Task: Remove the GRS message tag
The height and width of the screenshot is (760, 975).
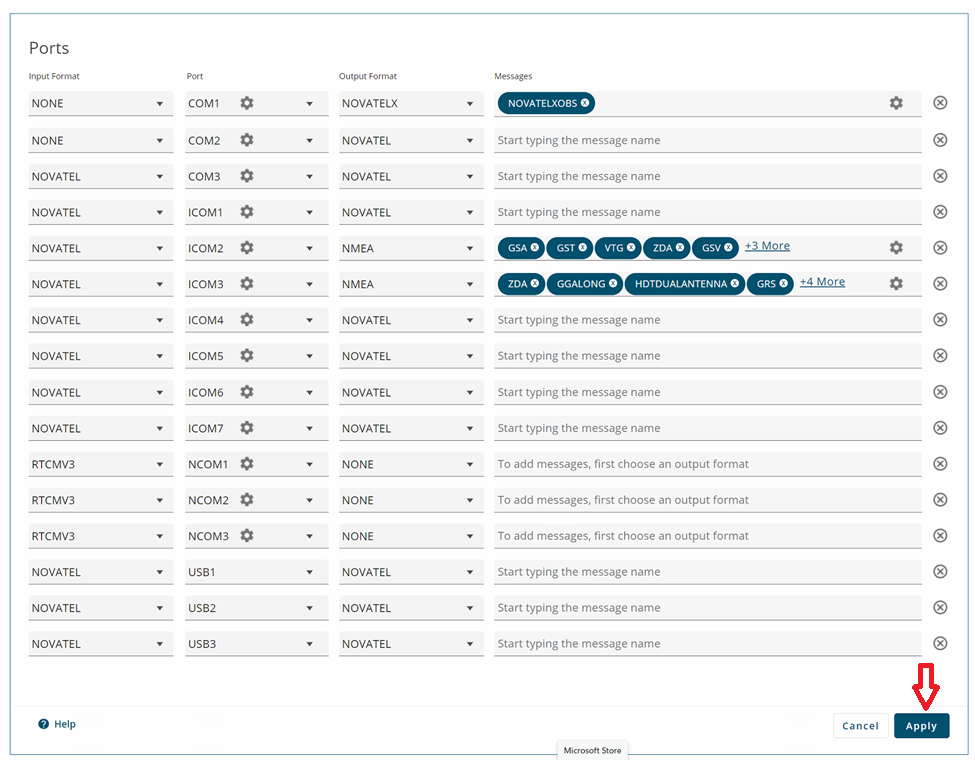Action: point(783,284)
